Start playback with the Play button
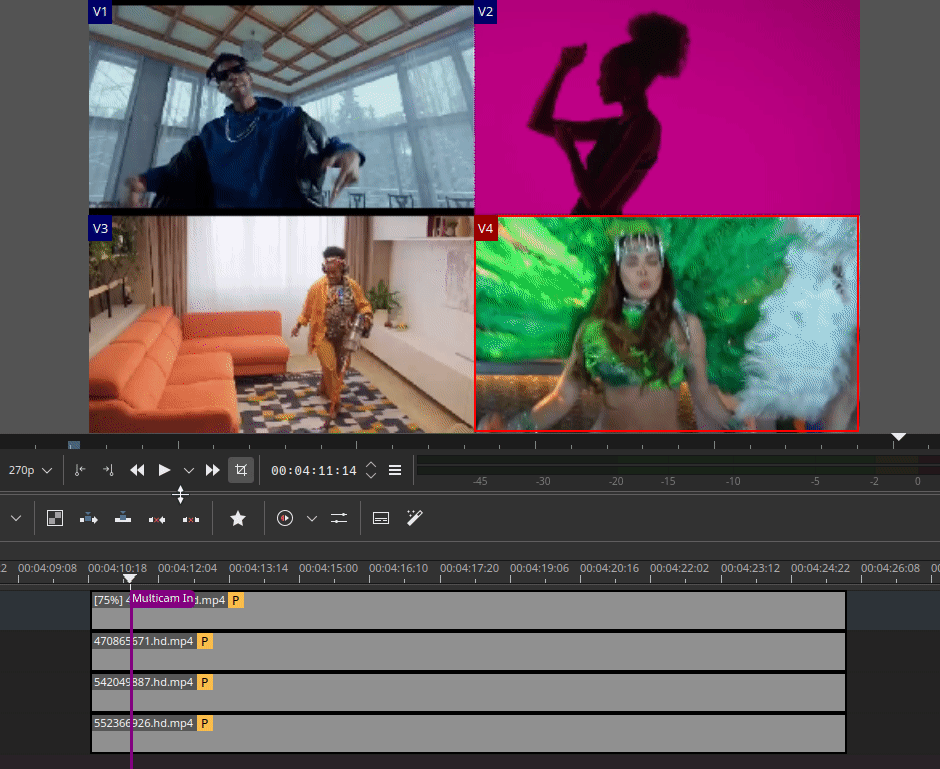Viewport: 940px width, 769px height. [x=164, y=471]
